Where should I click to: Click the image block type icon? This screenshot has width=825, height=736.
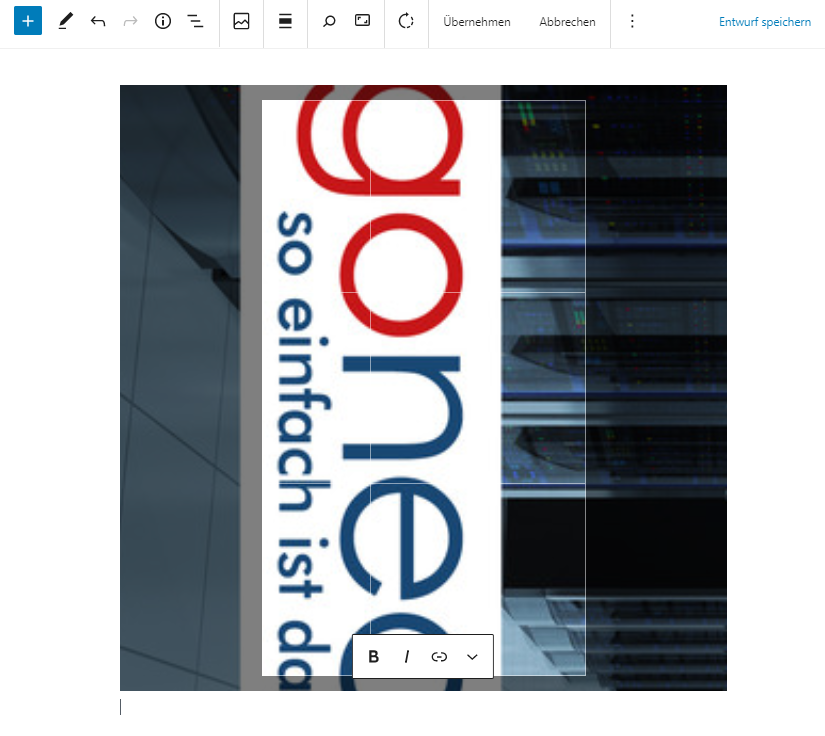tap(242, 21)
